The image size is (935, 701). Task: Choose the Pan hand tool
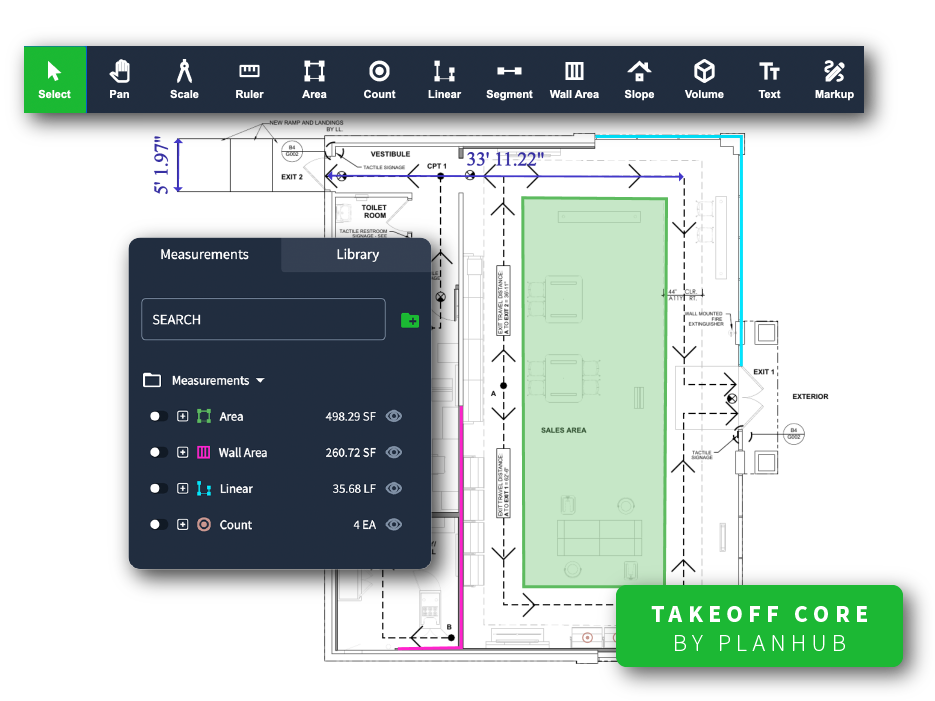[x=119, y=79]
